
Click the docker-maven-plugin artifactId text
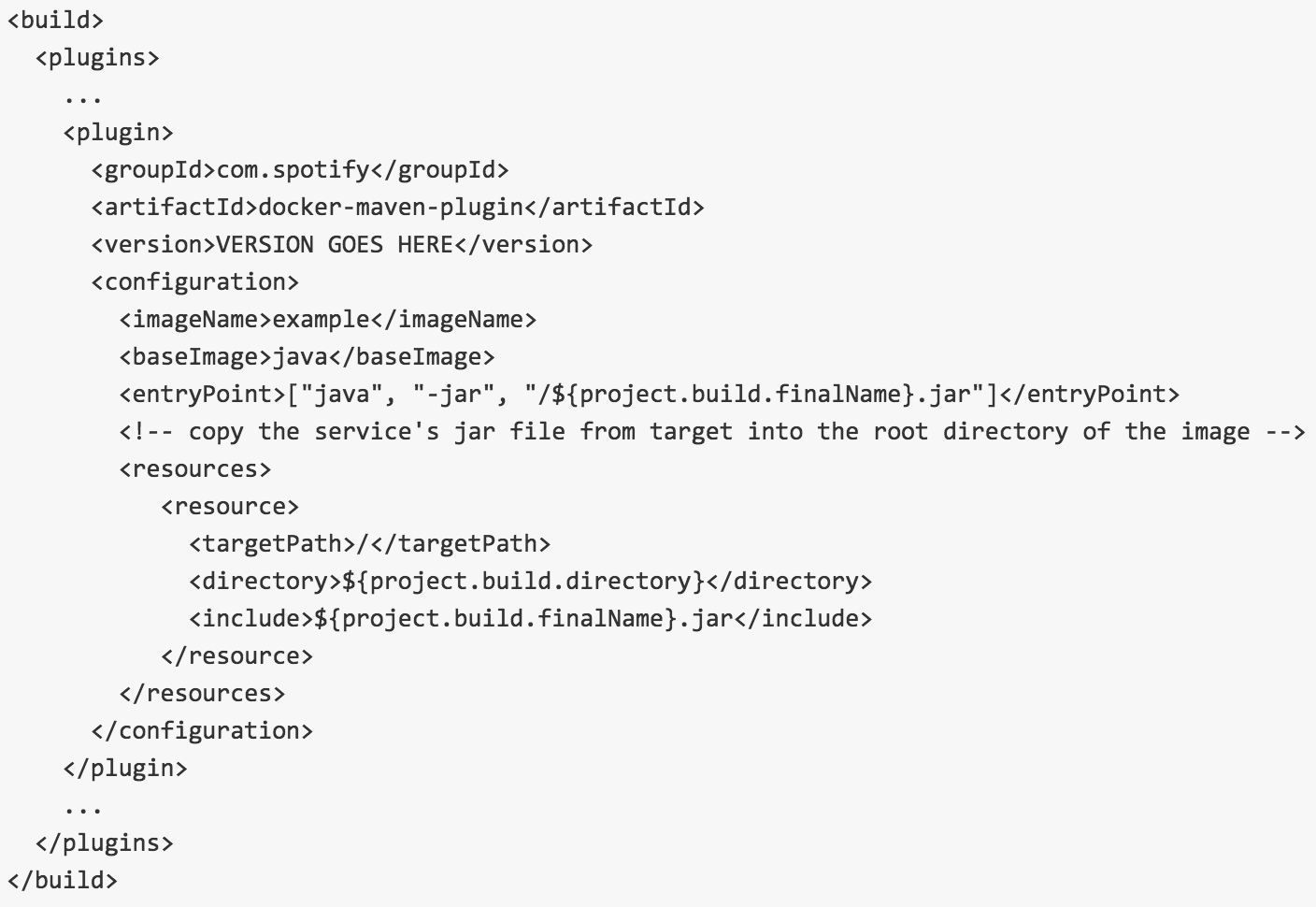pos(390,208)
